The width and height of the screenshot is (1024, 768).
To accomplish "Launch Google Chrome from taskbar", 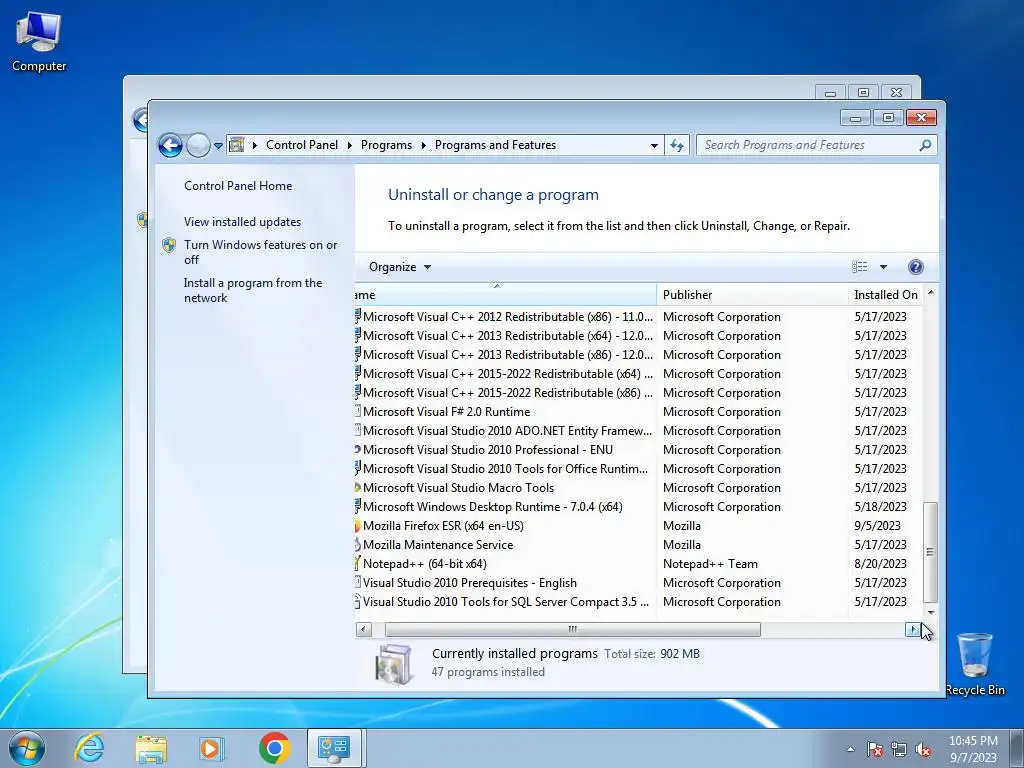I will (x=274, y=748).
